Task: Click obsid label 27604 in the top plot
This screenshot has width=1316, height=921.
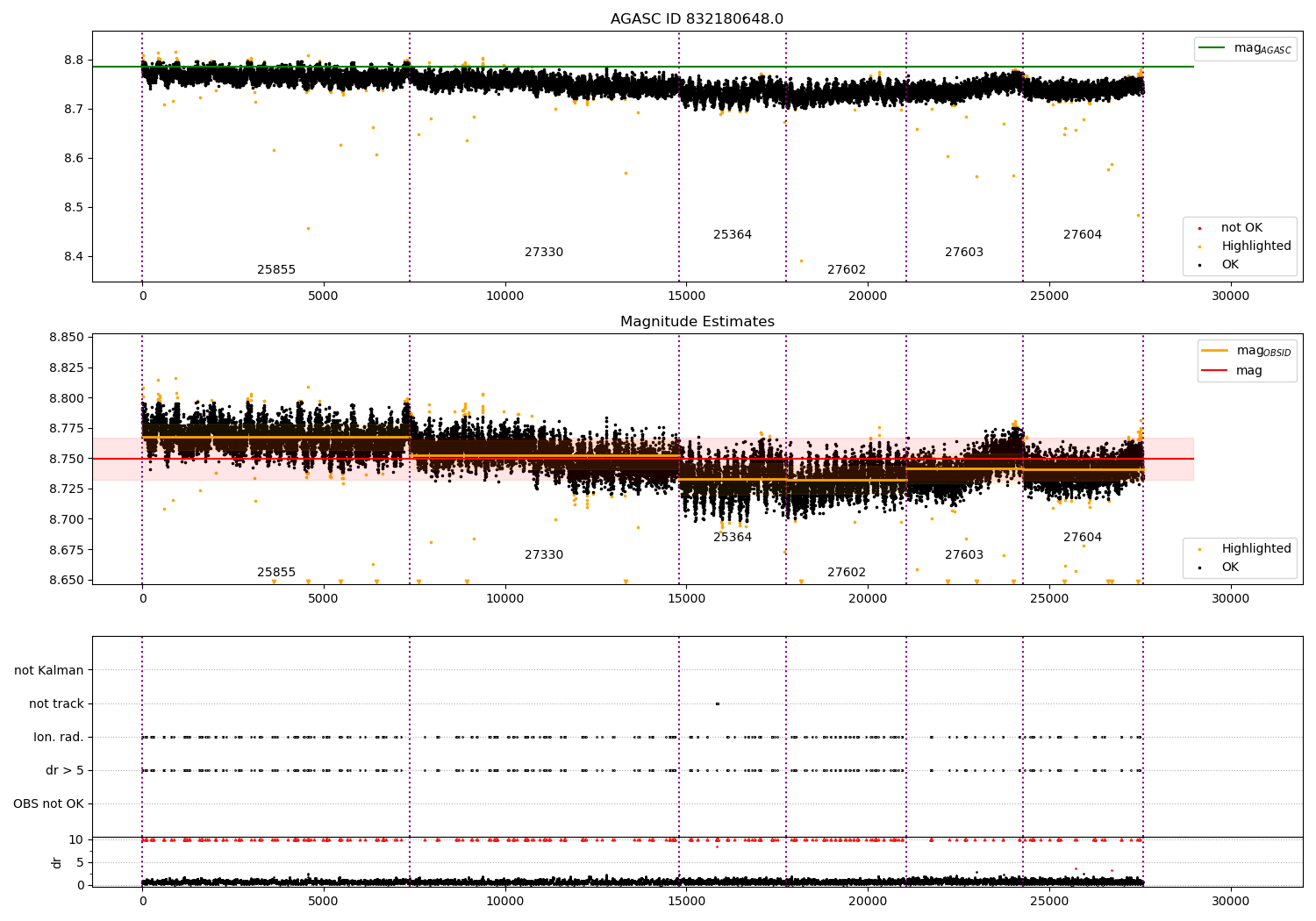Action: pos(1083,235)
